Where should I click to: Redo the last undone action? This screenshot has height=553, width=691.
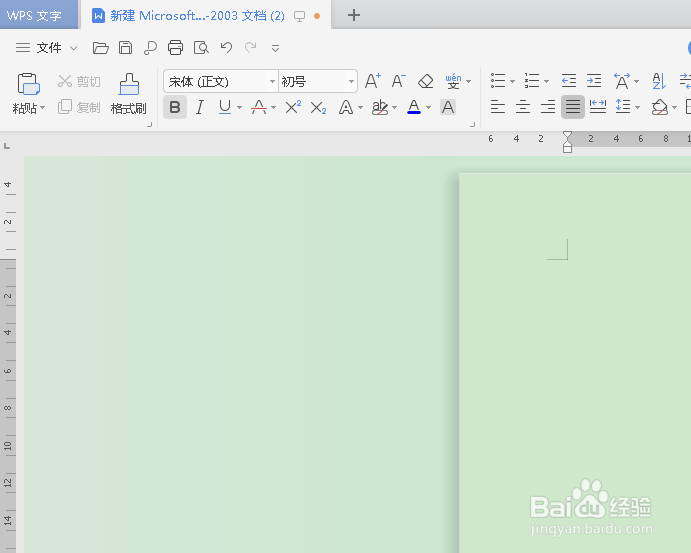pyautogui.click(x=251, y=47)
